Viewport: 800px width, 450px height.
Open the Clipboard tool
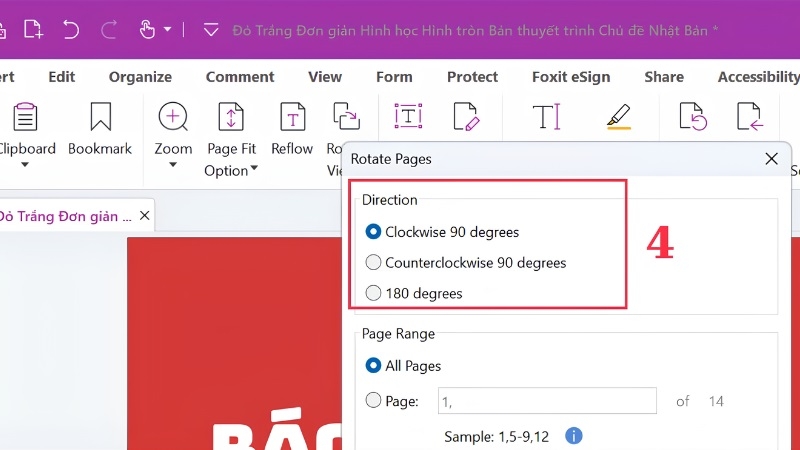[26, 129]
